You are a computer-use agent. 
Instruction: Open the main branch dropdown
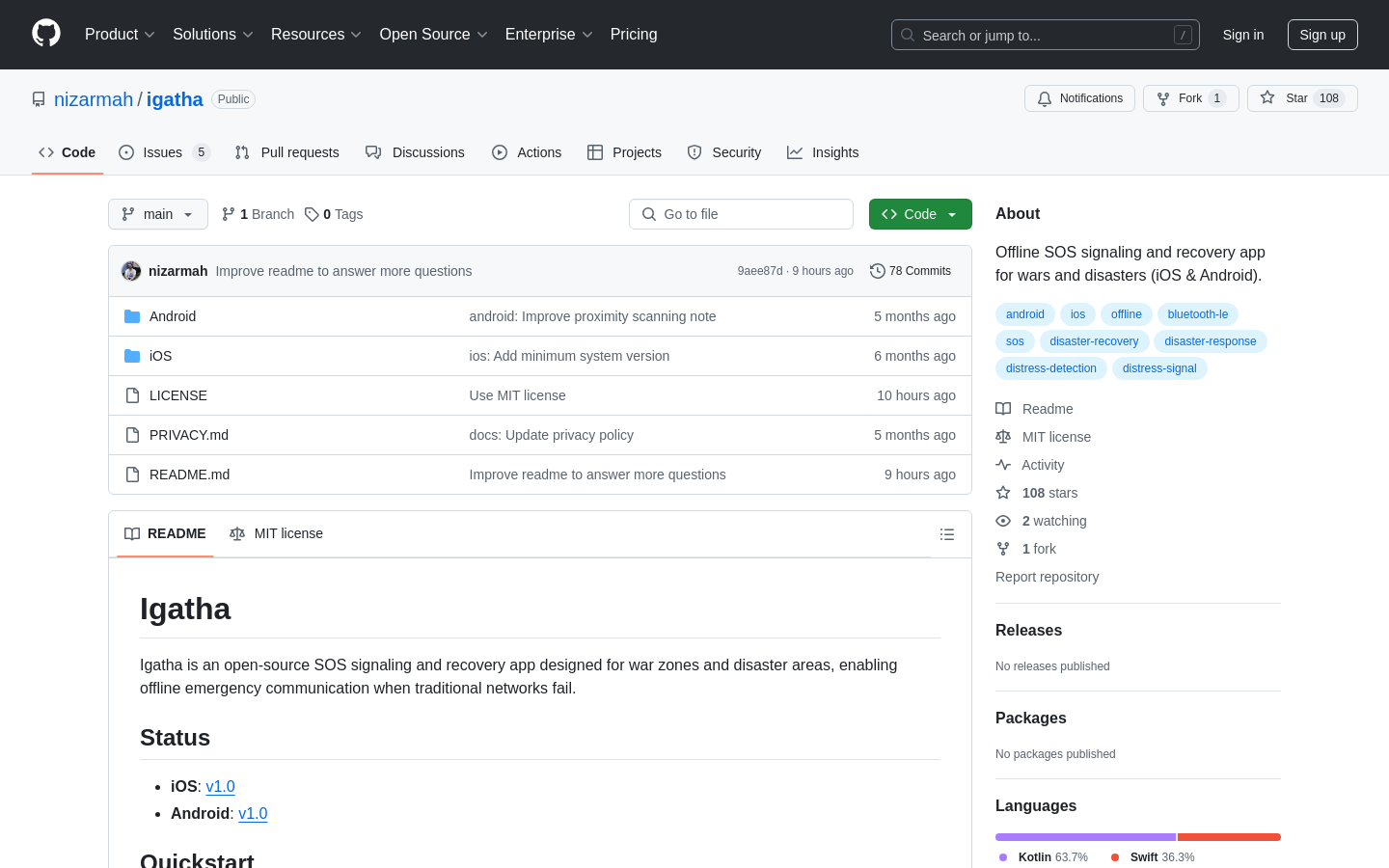(158, 214)
